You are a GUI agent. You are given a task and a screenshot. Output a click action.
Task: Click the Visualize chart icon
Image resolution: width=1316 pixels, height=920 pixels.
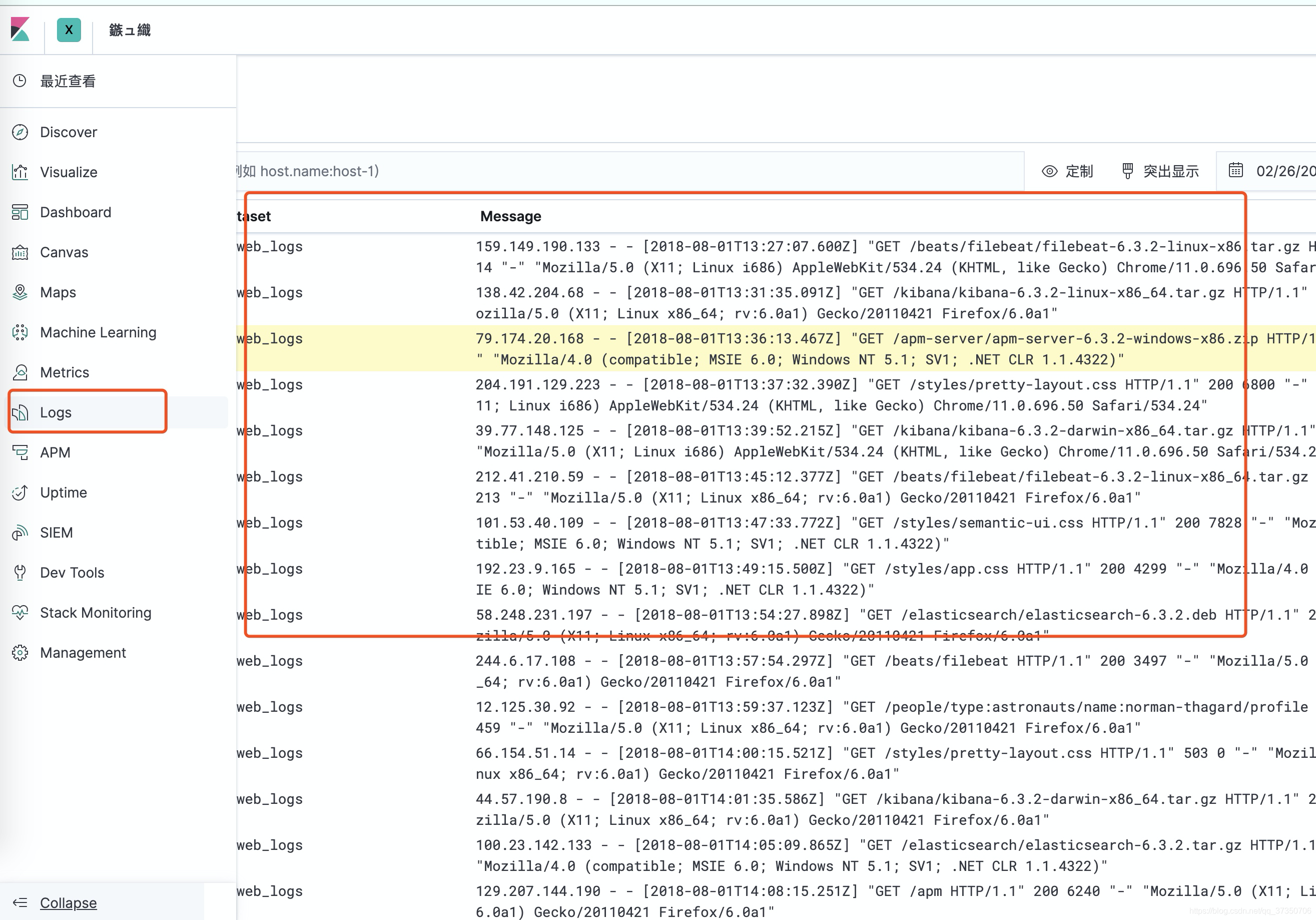coord(20,172)
